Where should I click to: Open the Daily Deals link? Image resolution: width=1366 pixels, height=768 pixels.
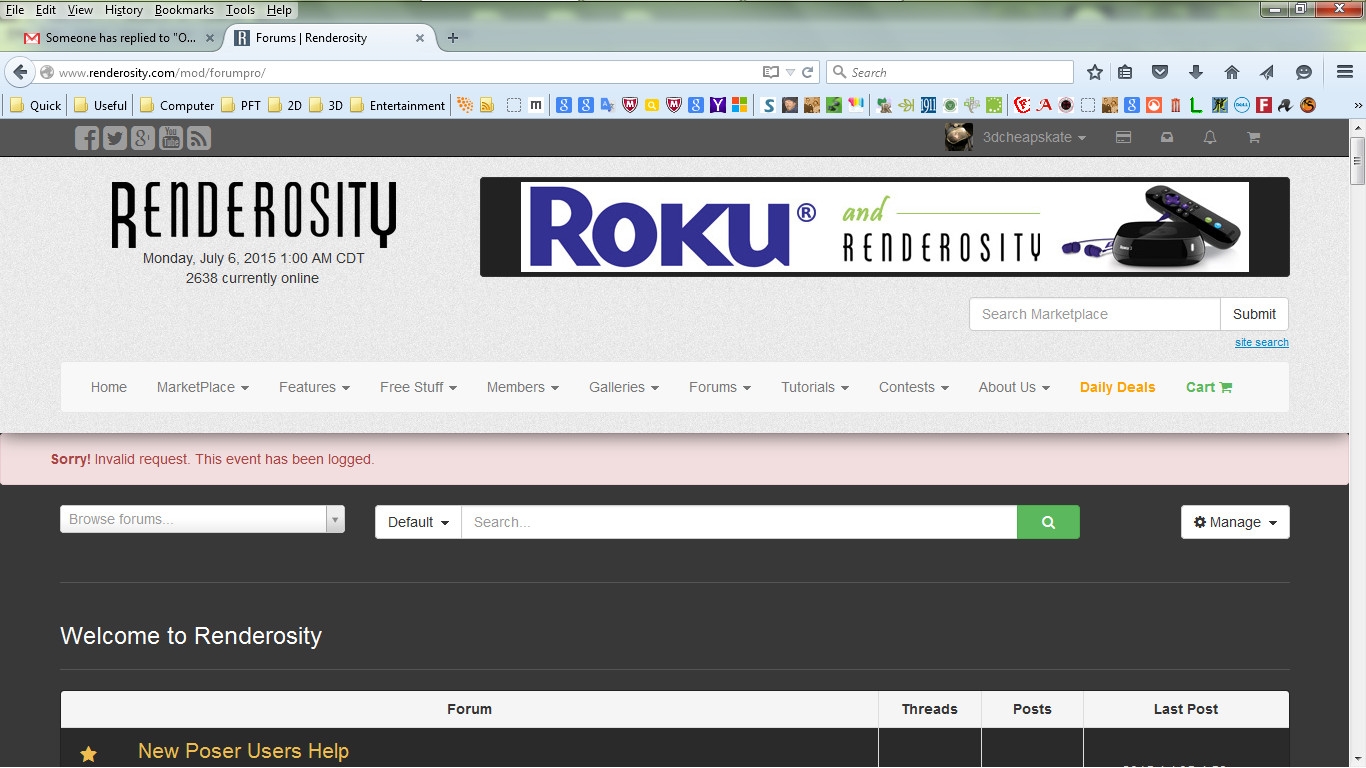pyautogui.click(x=1117, y=387)
